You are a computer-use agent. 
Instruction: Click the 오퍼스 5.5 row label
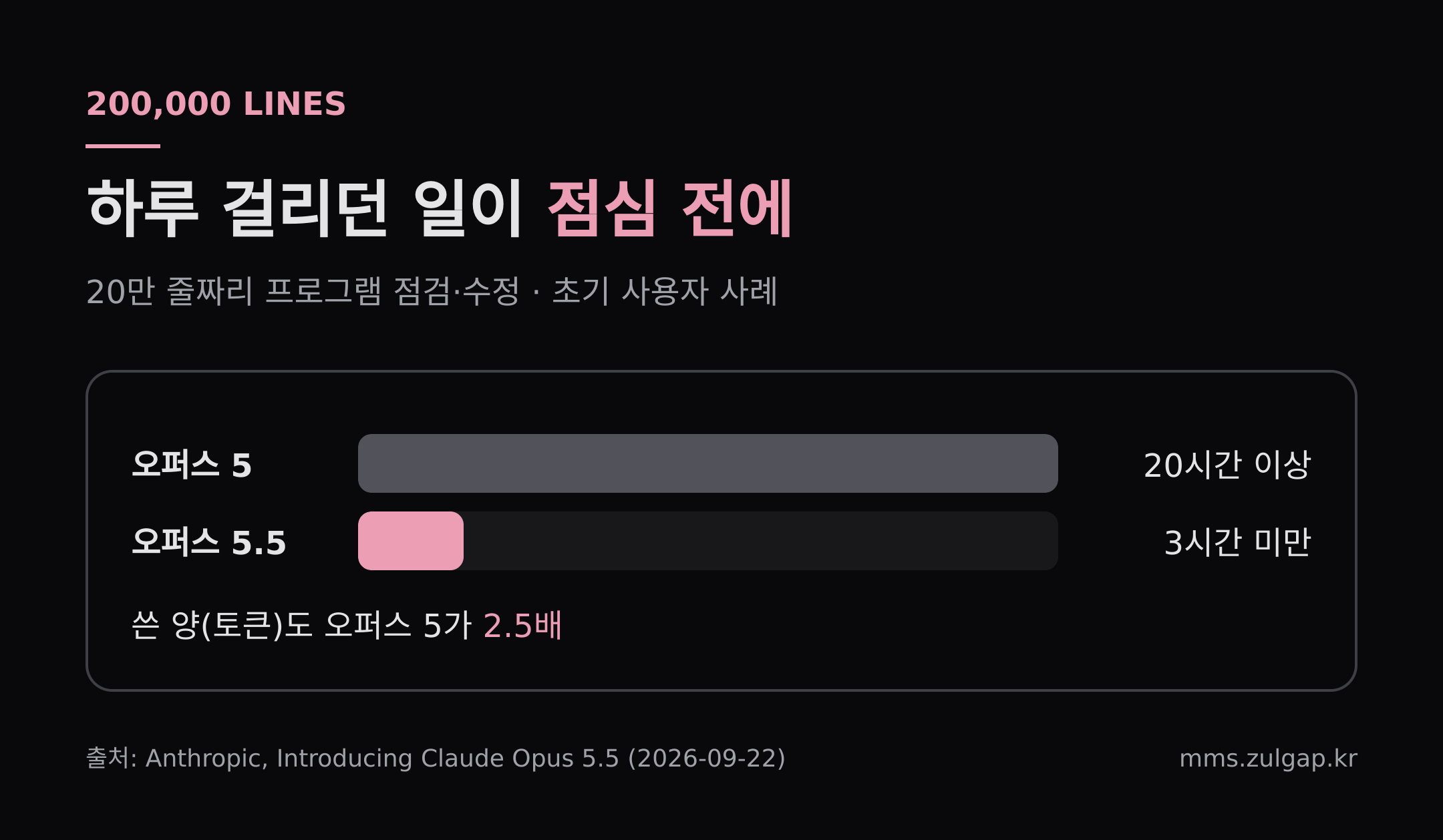tap(209, 542)
